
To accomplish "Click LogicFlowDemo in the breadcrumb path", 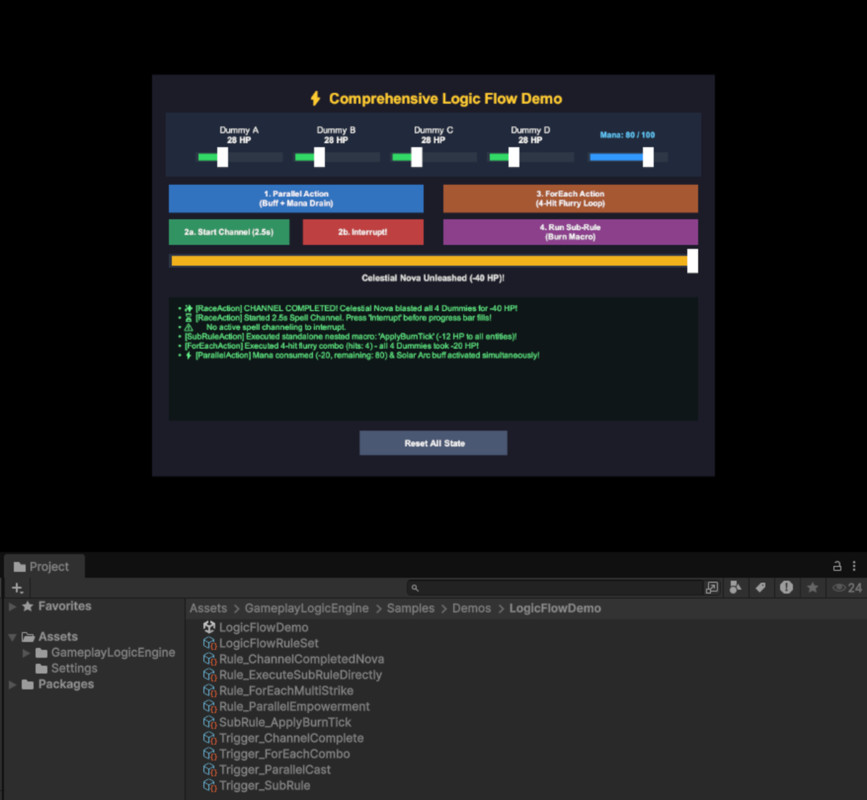I will (555, 608).
